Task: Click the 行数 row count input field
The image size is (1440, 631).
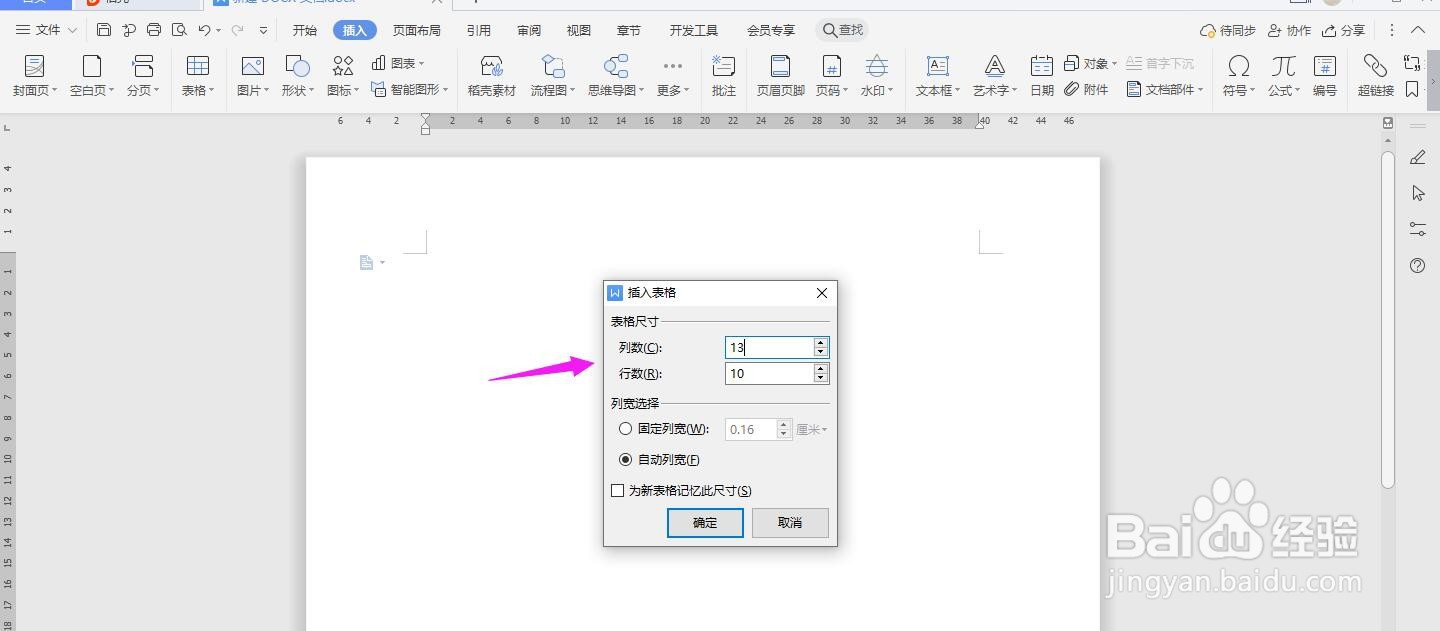Action: coord(769,373)
